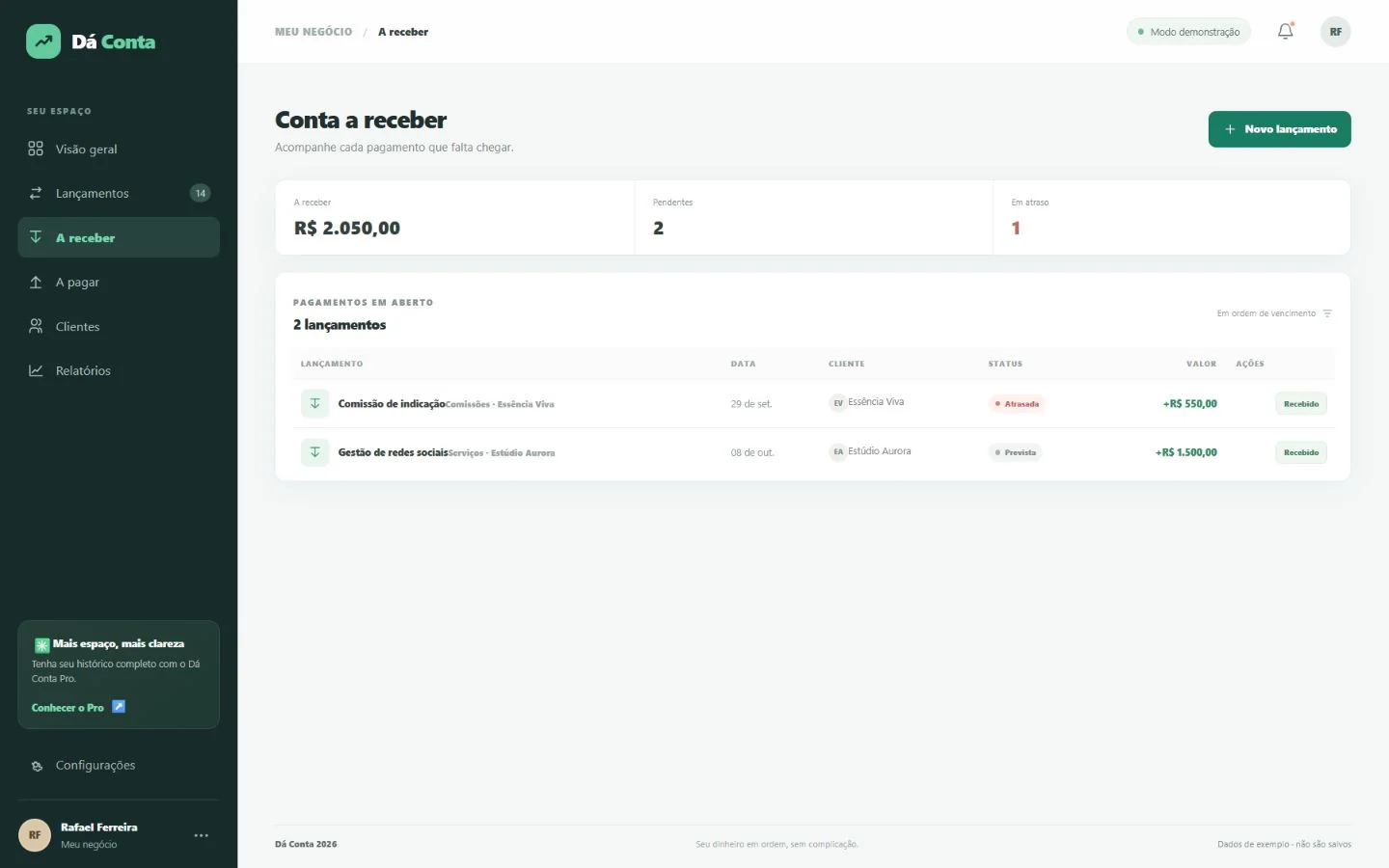
Task: Open Rafael Ferreira three-dots menu
Action: pyautogui.click(x=201, y=835)
